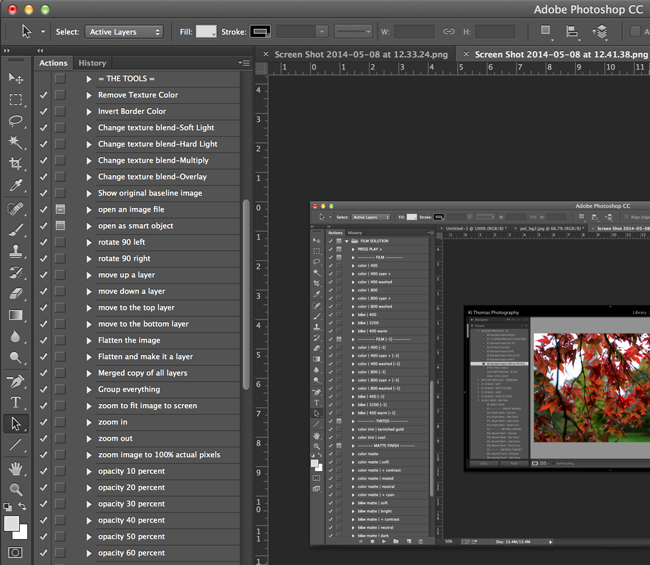Screen dimensions: 650x565
Task: Select the Magic Wand tool
Action: [16, 142]
